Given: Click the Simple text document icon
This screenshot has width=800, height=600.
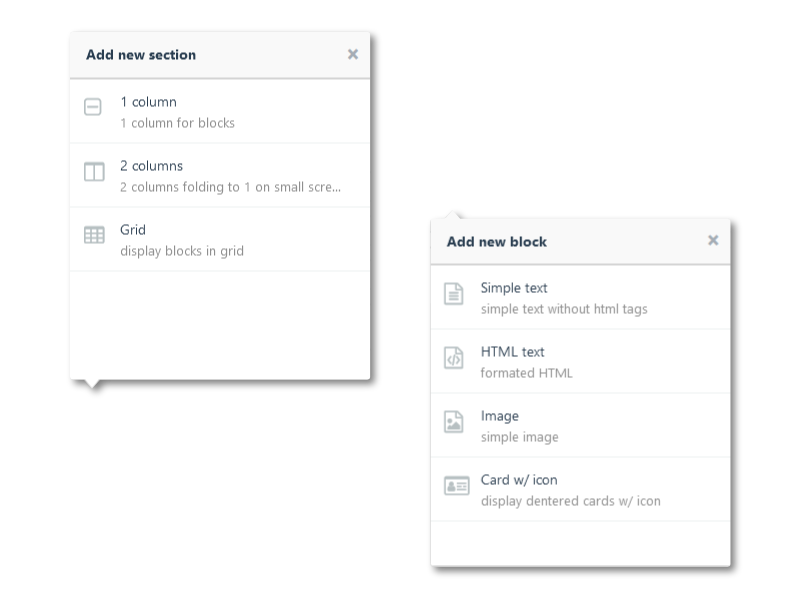Looking at the screenshot, I should click(454, 294).
